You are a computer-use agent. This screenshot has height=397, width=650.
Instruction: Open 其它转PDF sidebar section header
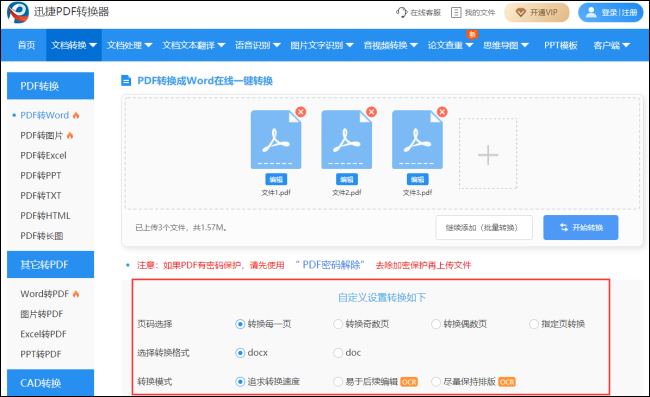pyautogui.click(x=51, y=264)
